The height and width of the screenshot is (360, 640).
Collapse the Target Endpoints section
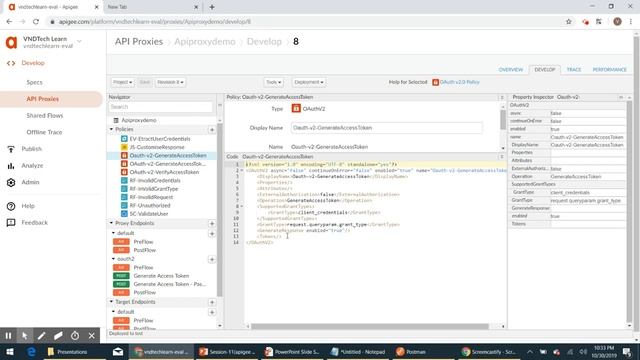(111, 302)
